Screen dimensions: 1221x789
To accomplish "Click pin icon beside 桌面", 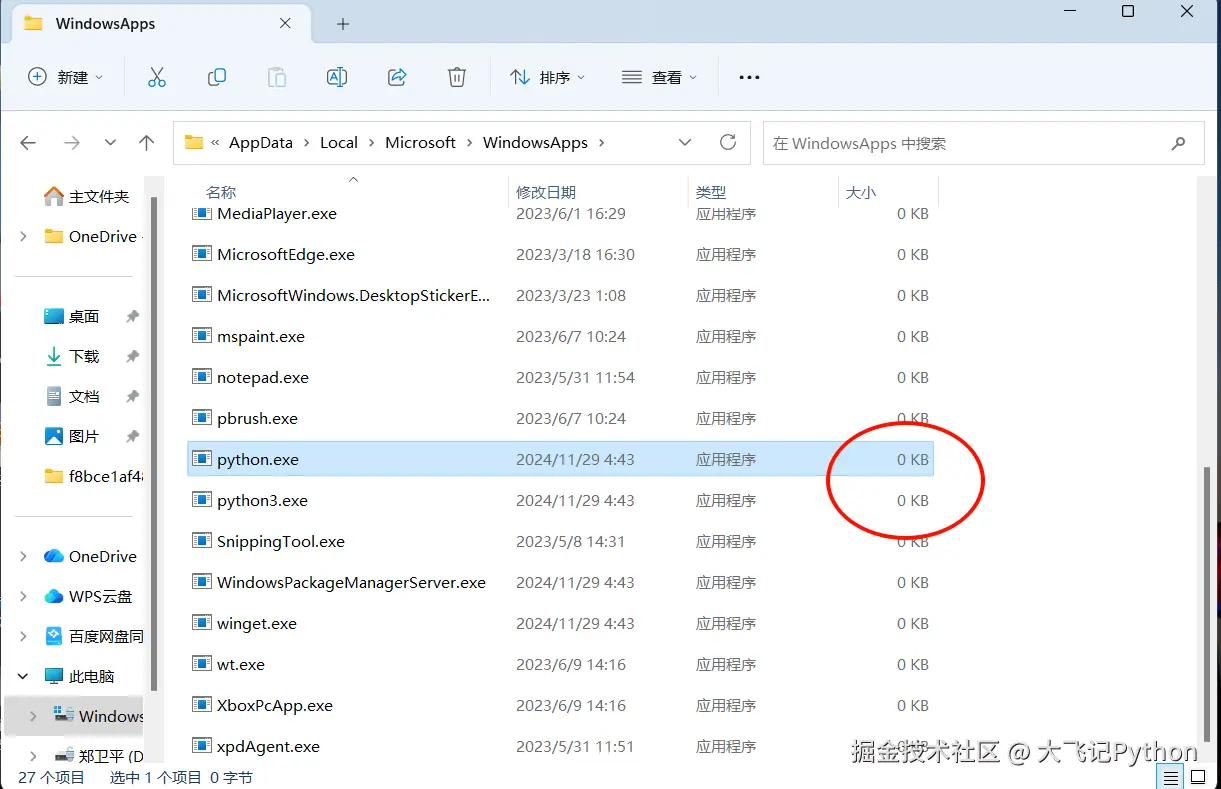I will tap(132, 316).
